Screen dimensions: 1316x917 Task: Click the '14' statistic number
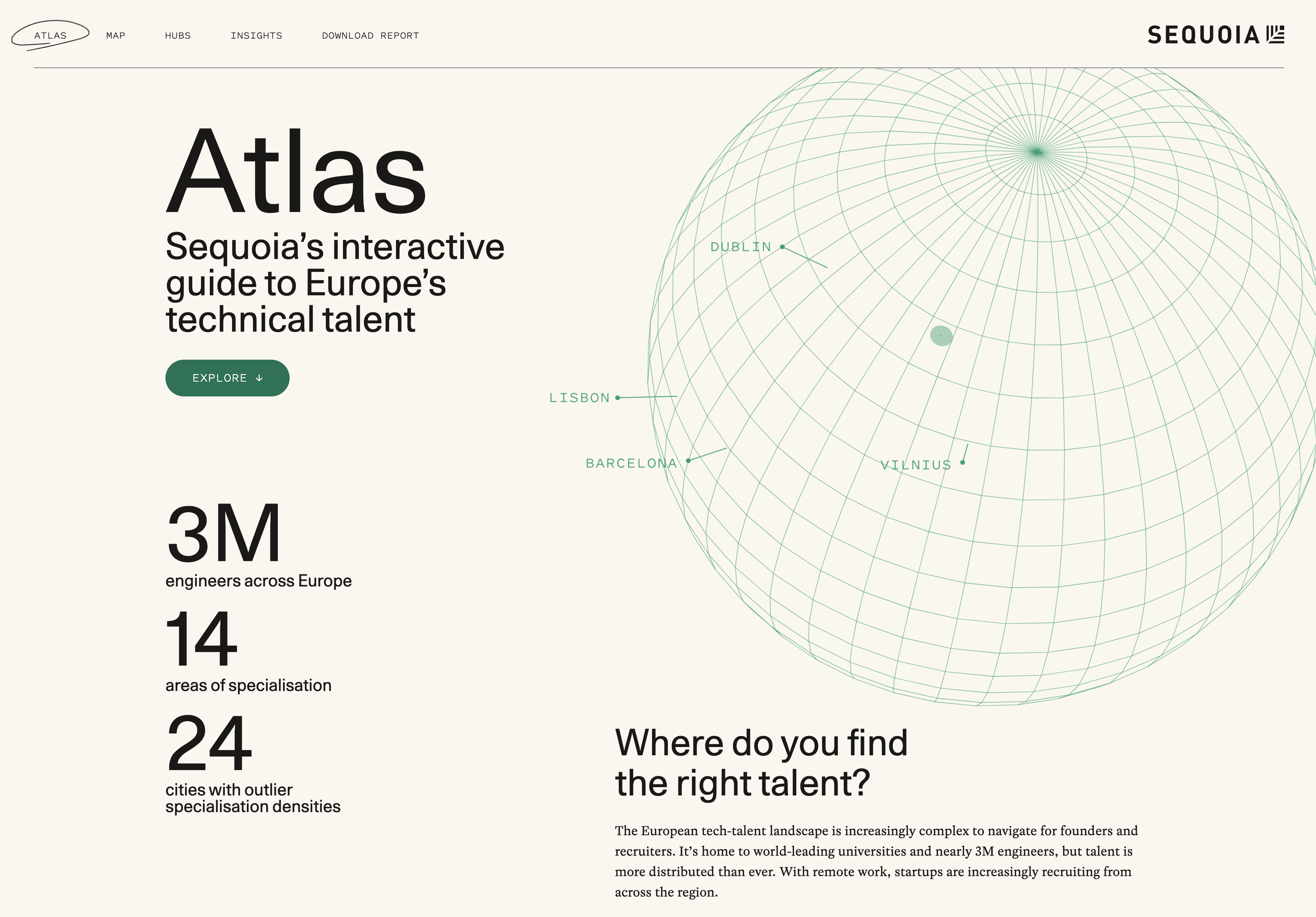(201, 638)
